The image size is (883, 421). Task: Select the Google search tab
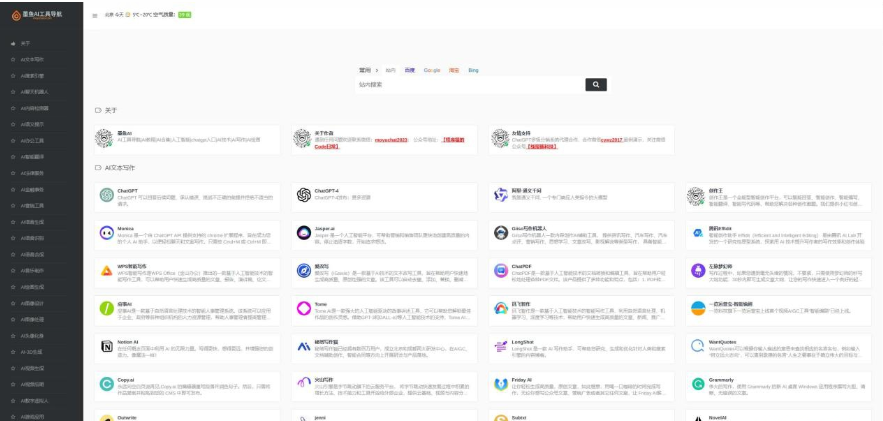[432, 70]
